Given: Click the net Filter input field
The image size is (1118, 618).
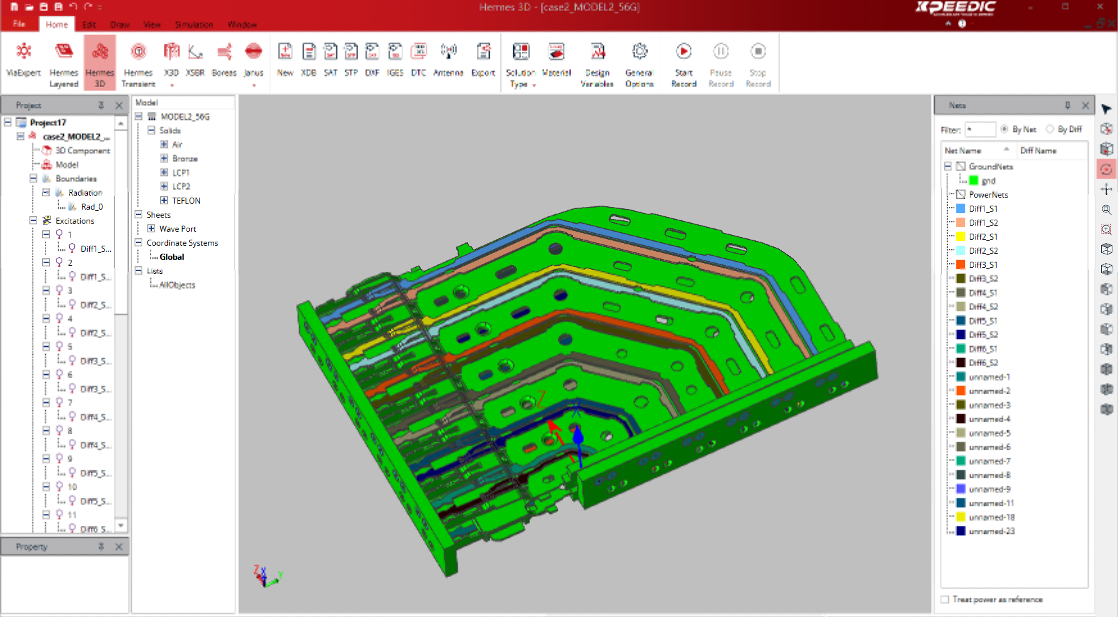Looking at the screenshot, I should [x=980, y=129].
